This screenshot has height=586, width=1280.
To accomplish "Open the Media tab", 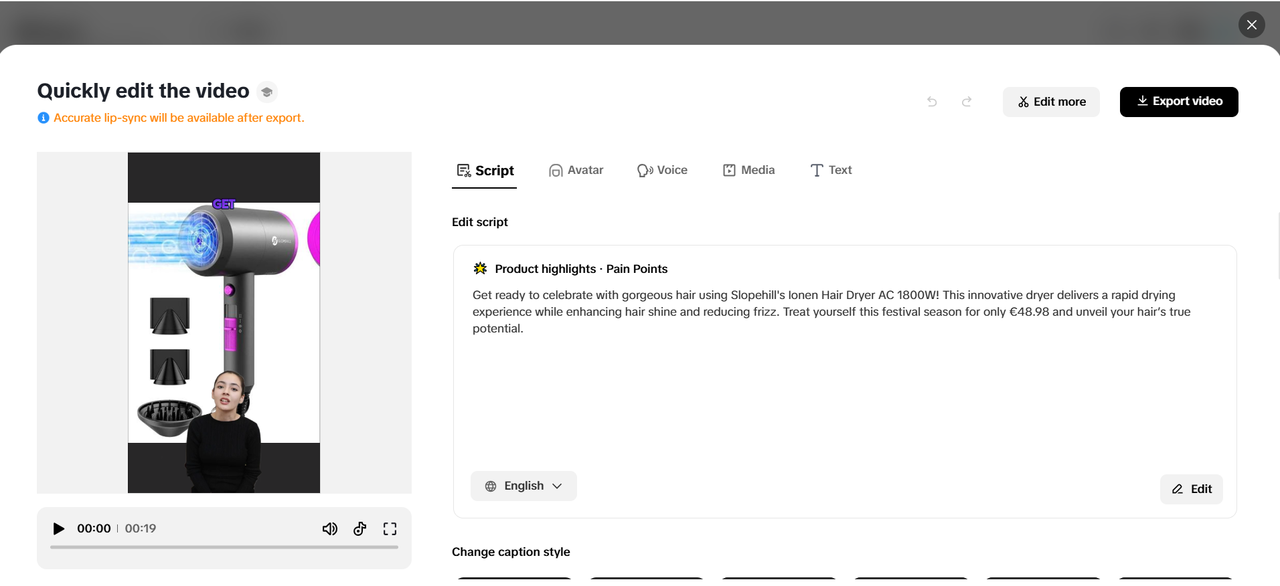I will pos(748,170).
